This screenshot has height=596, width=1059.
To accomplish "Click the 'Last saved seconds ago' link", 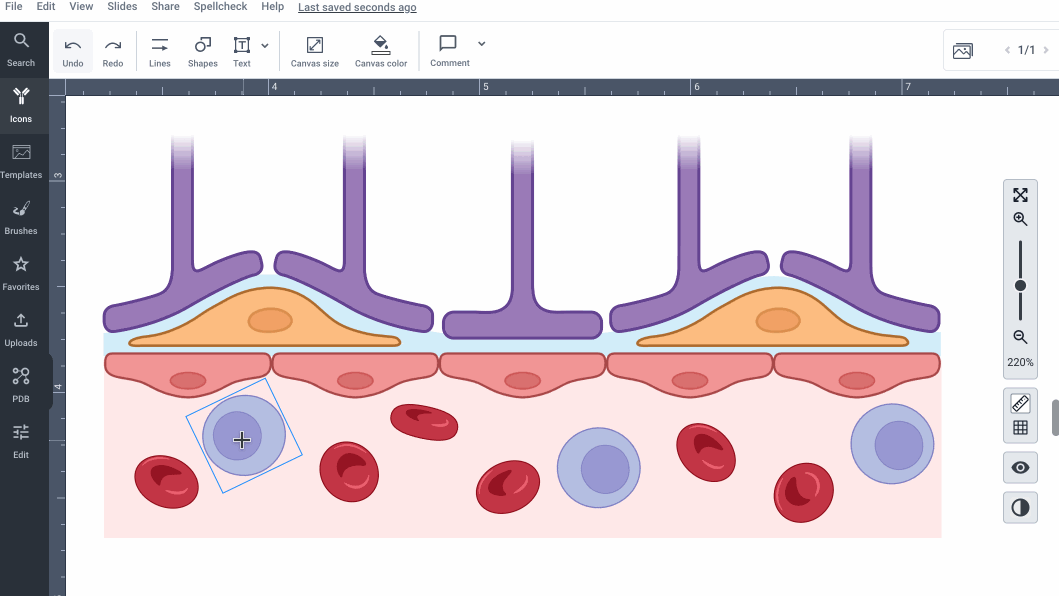I will pyautogui.click(x=357, y=7).
